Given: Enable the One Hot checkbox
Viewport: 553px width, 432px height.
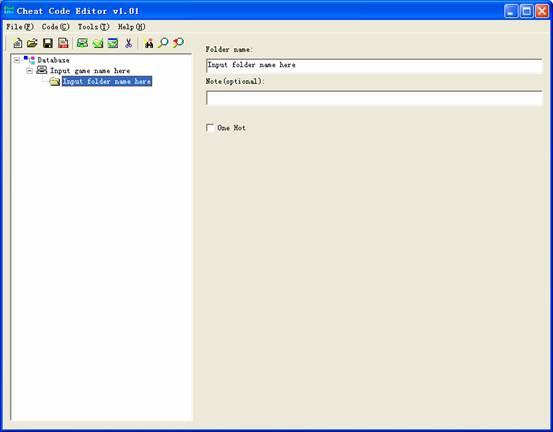Looking at the screenshot, I should [210, 128].
